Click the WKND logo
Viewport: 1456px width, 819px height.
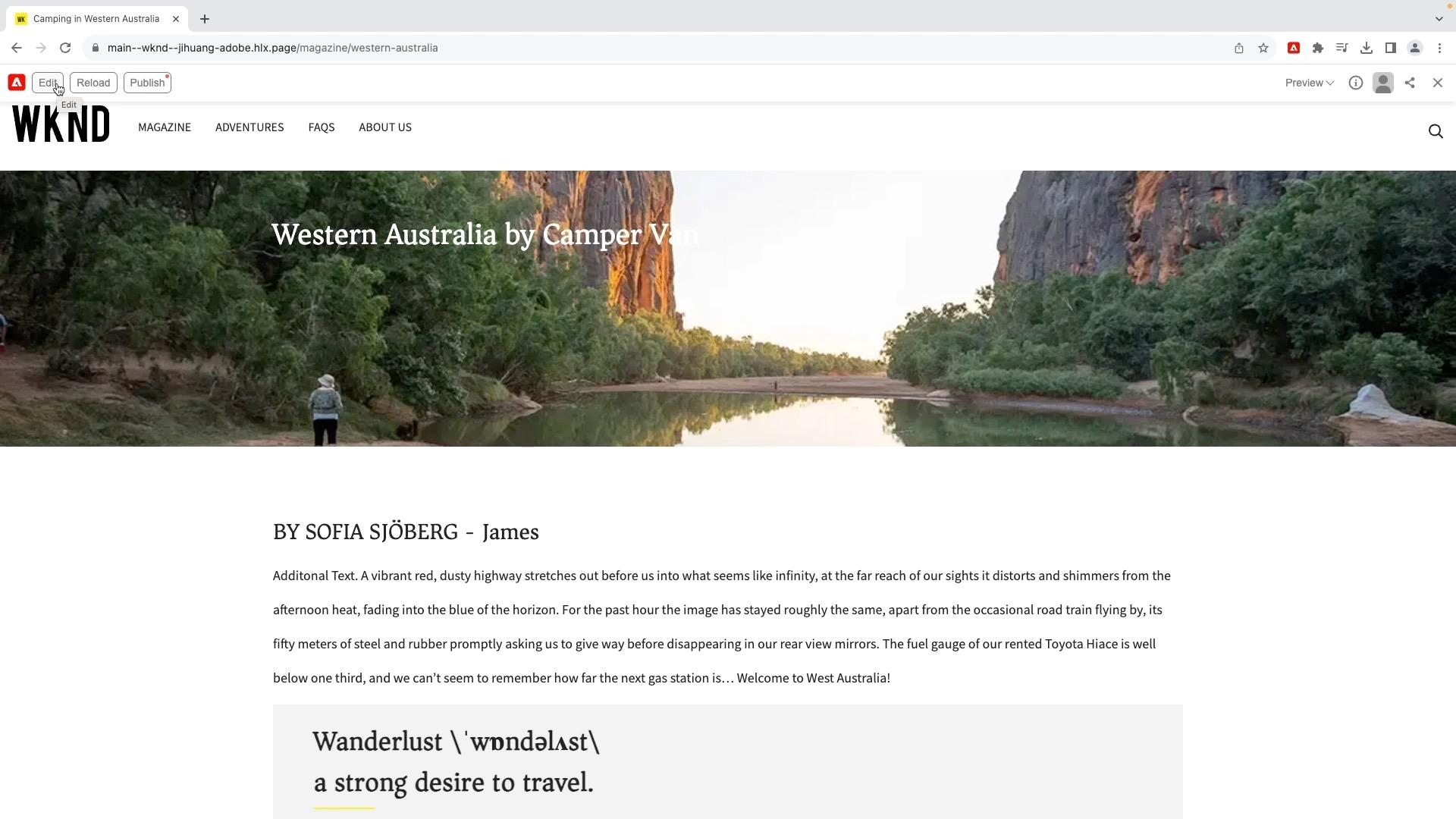[x=61, y=124]
